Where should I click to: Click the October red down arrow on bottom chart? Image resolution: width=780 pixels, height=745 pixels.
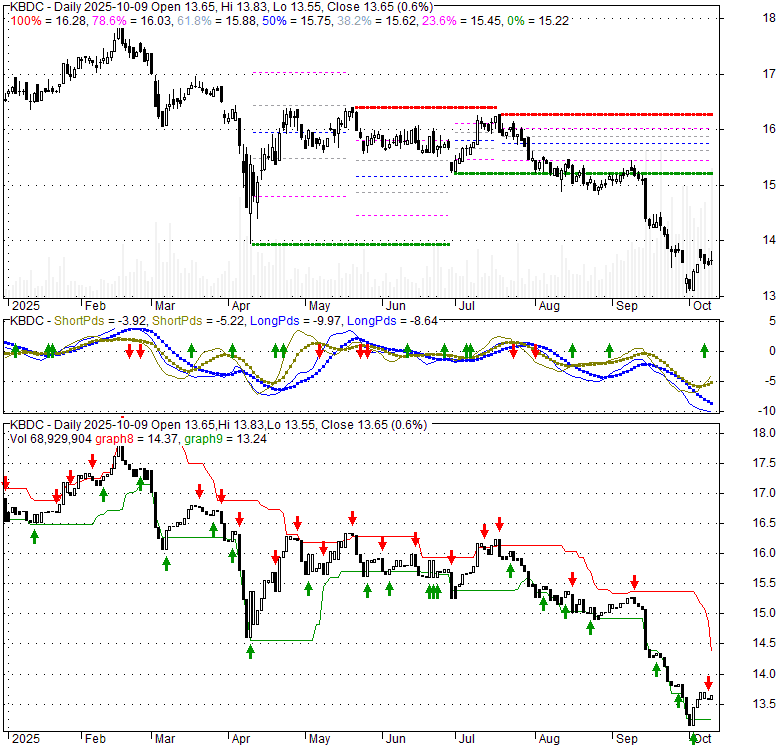click(708, 683)
